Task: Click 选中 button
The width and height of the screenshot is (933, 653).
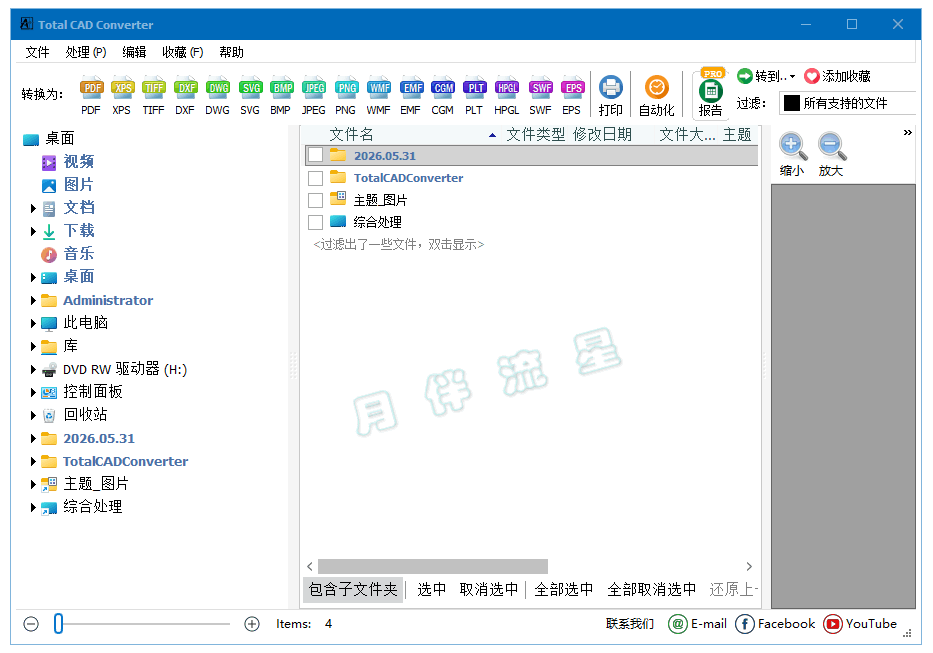Action: [x=431, y=589]
